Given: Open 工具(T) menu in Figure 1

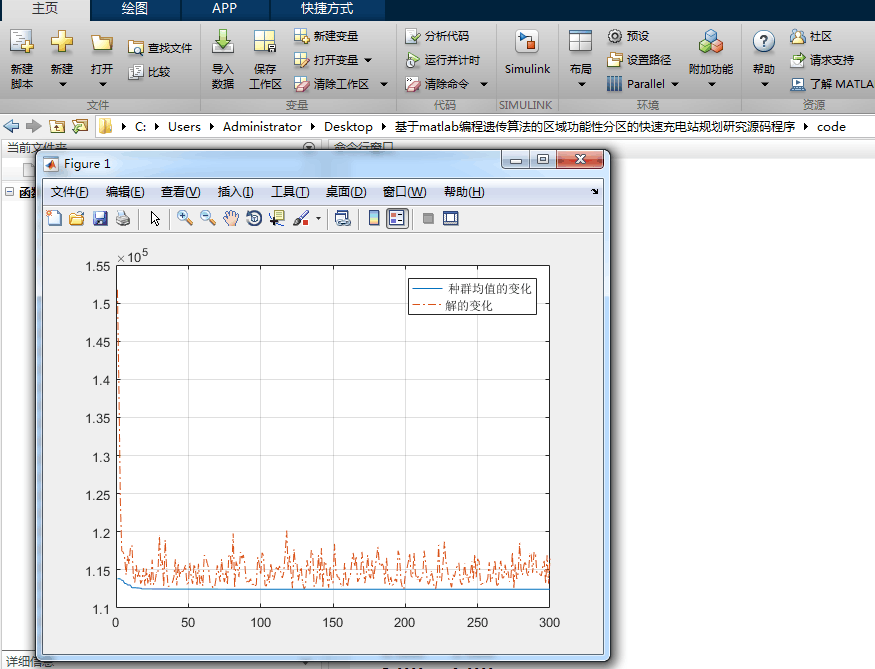Looking at the screenshot, I should tap(290, 192).
